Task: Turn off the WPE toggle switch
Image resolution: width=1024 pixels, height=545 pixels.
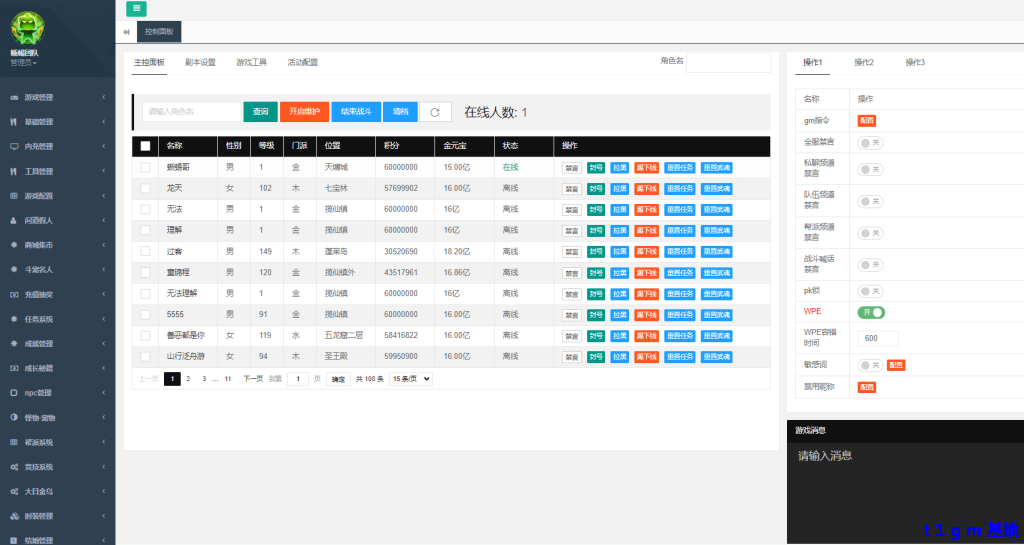Action: (872, 312)
